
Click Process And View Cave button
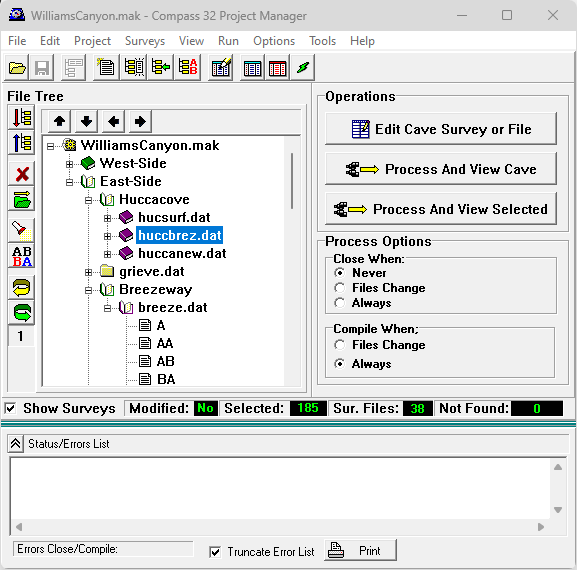[441, 169]
